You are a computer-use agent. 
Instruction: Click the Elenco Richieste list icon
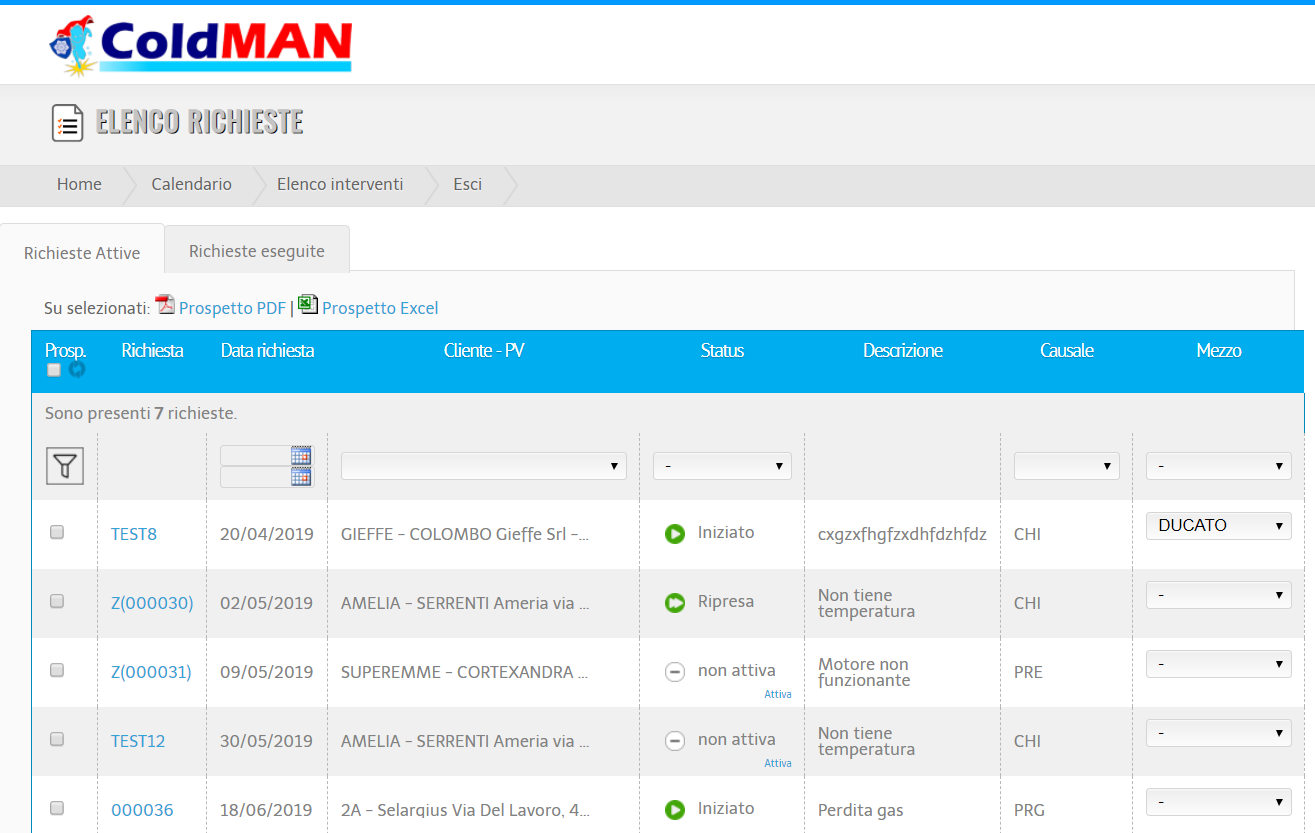click(67, 123)
